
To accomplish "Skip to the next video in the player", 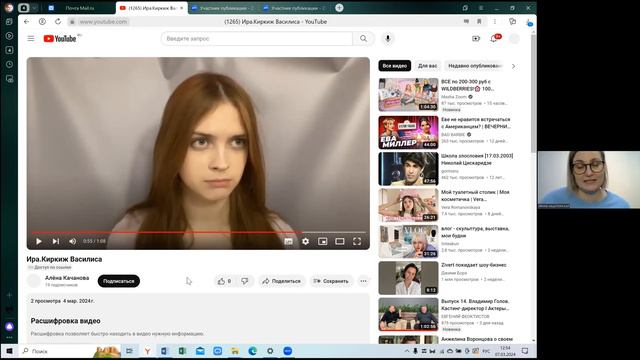I will [56, 241].
